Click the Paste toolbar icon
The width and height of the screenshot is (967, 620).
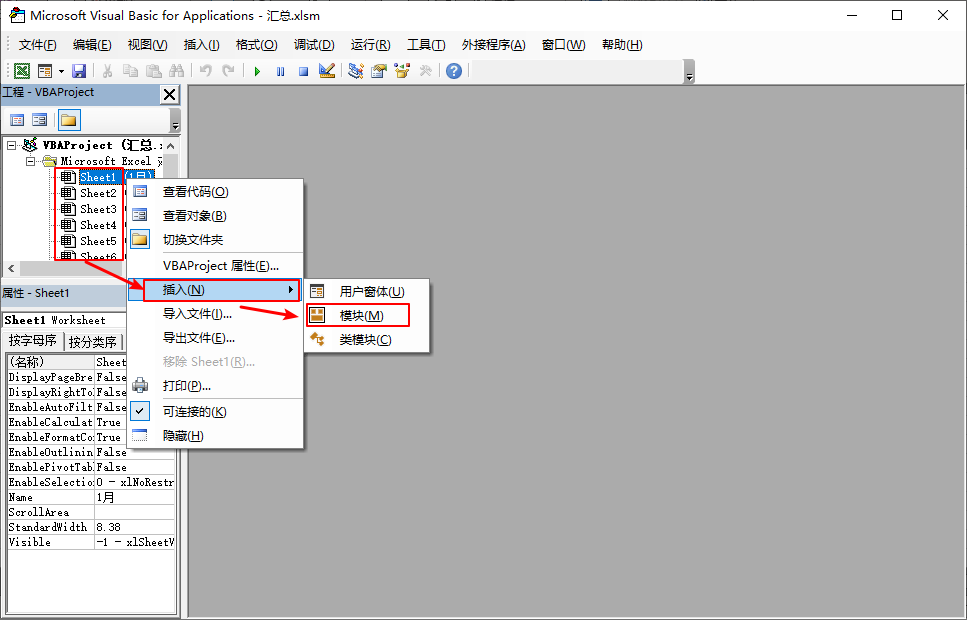click(153, 71)
